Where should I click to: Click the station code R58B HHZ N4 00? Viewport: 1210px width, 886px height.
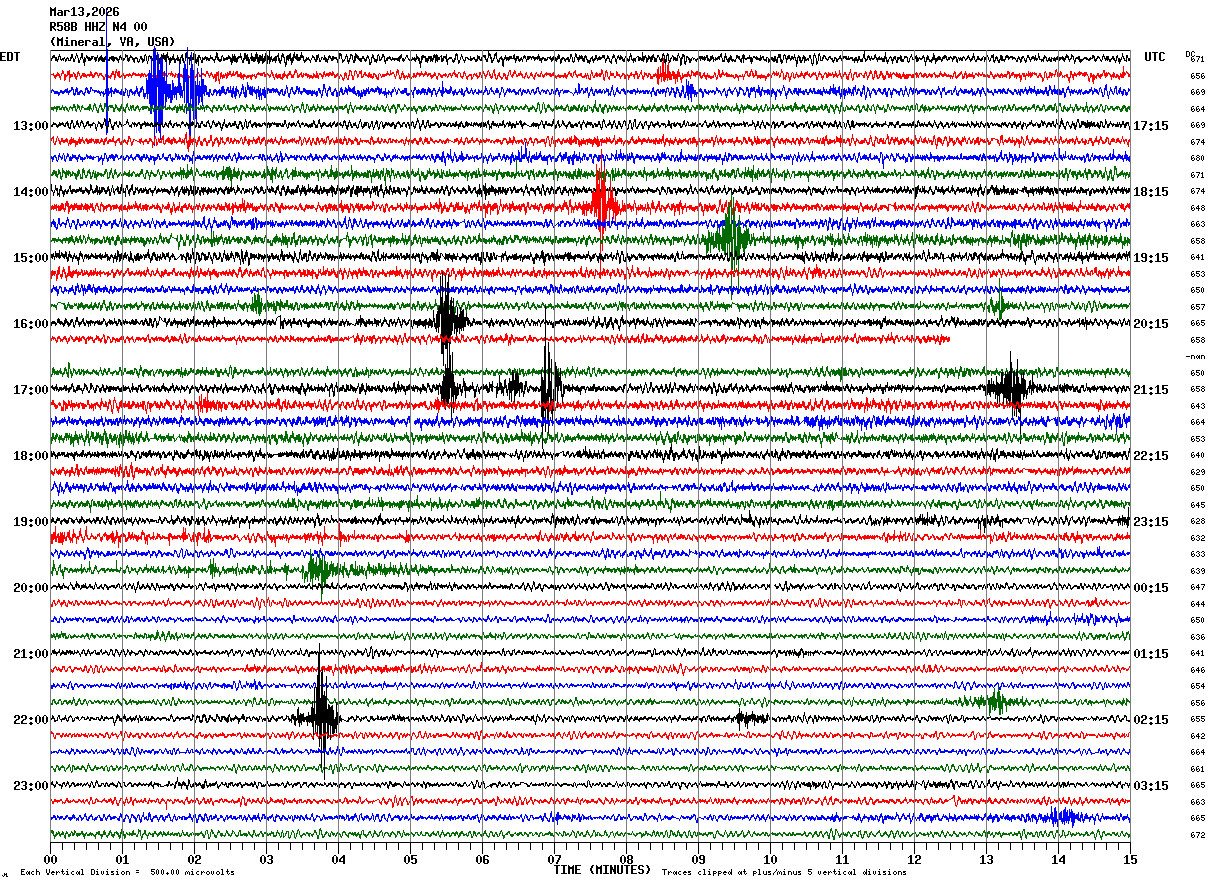[98, 27]
